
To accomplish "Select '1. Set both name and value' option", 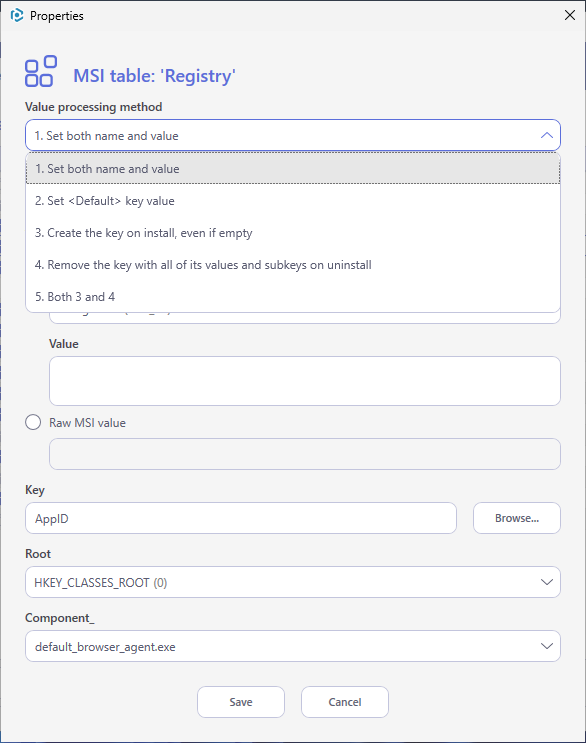I will (293, 169).
